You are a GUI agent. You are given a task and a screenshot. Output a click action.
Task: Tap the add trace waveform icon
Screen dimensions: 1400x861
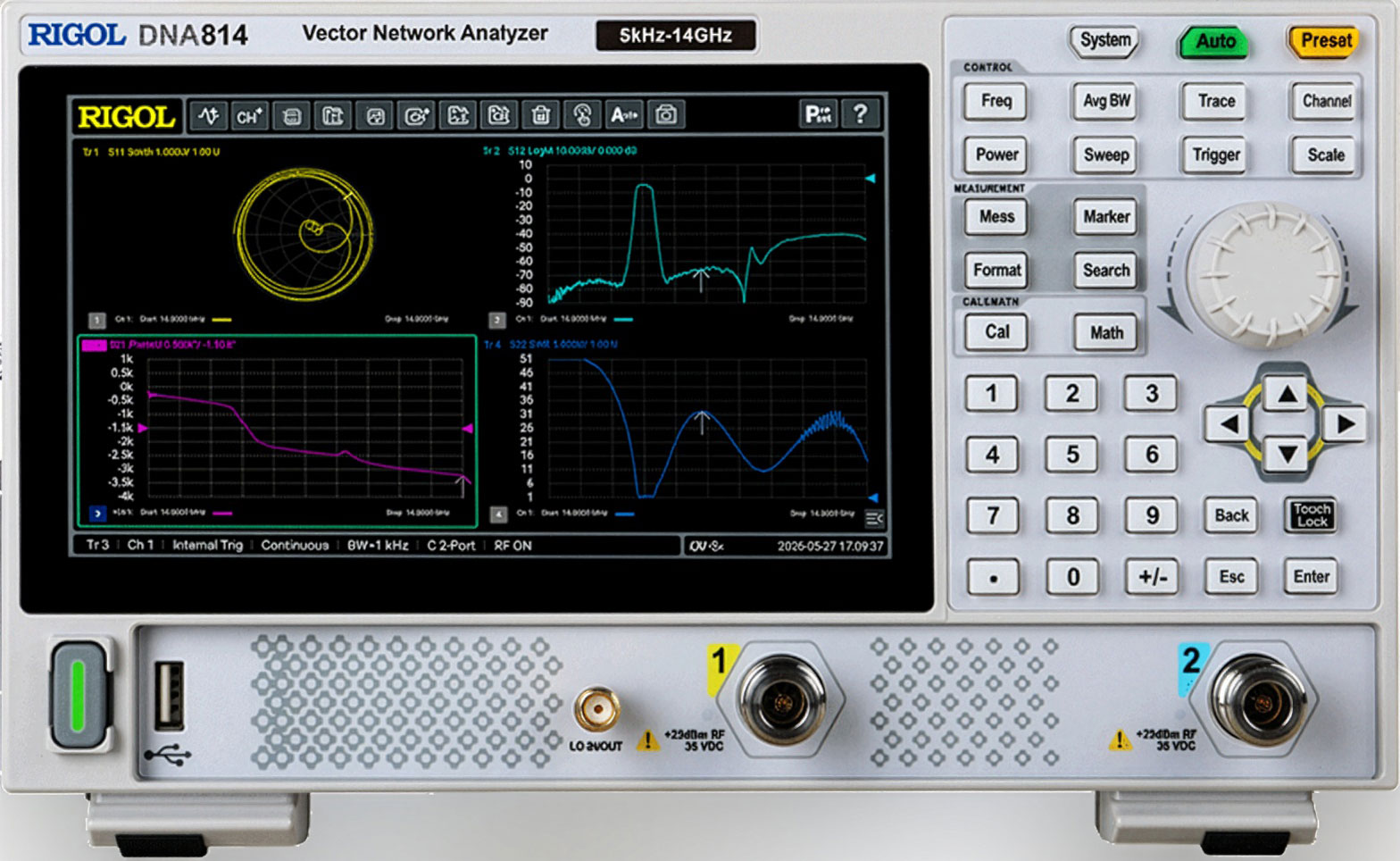[x=208, y=115]
